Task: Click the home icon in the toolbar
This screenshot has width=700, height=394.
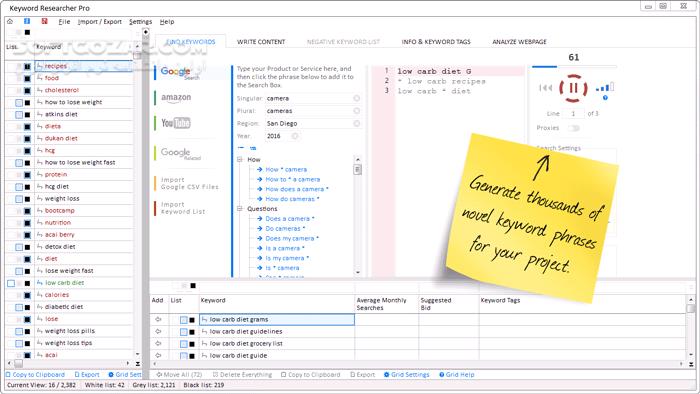Action: coord(10,21)
